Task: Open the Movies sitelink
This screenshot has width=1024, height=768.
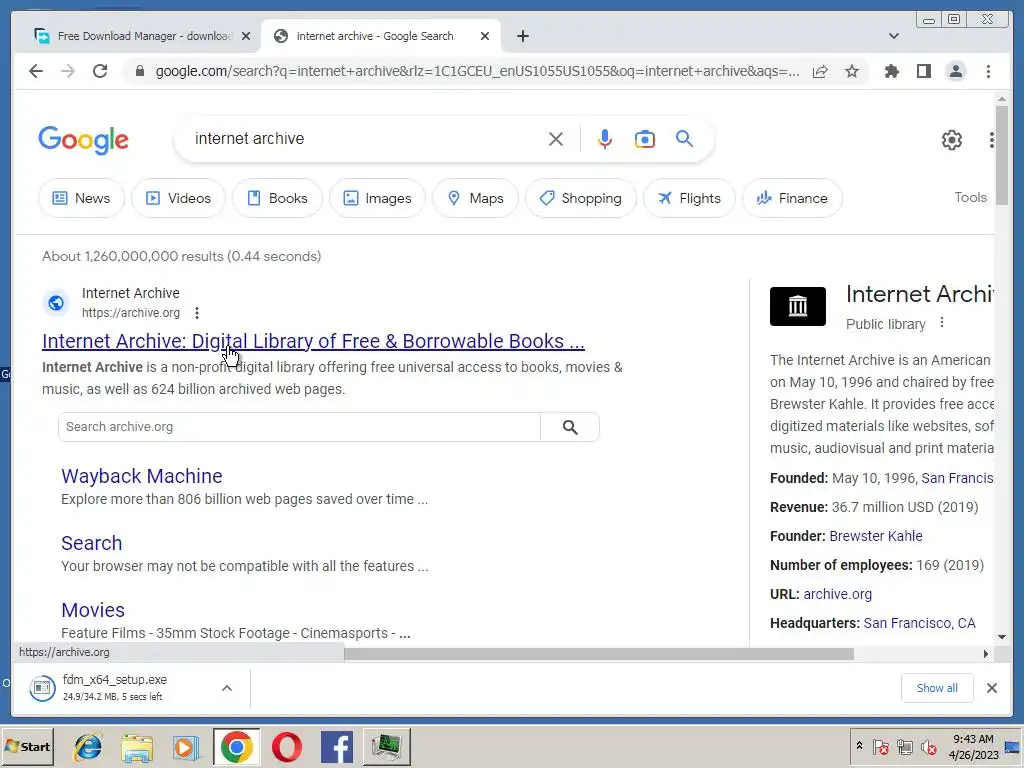Action: tap(93, 610)
